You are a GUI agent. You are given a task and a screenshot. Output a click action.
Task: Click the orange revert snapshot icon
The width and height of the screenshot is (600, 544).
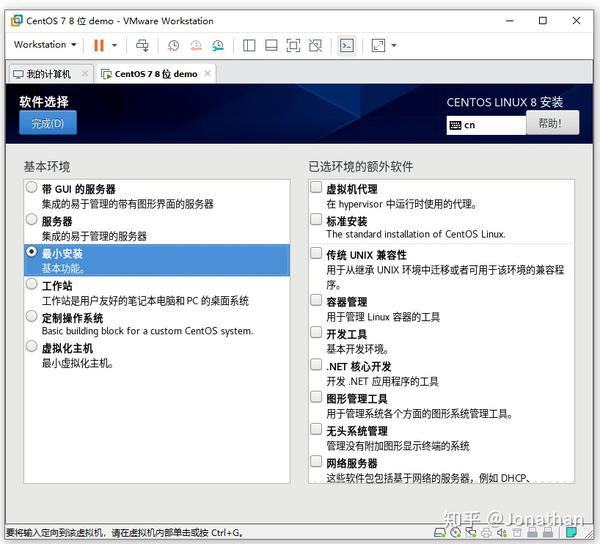tap(196, 46)
